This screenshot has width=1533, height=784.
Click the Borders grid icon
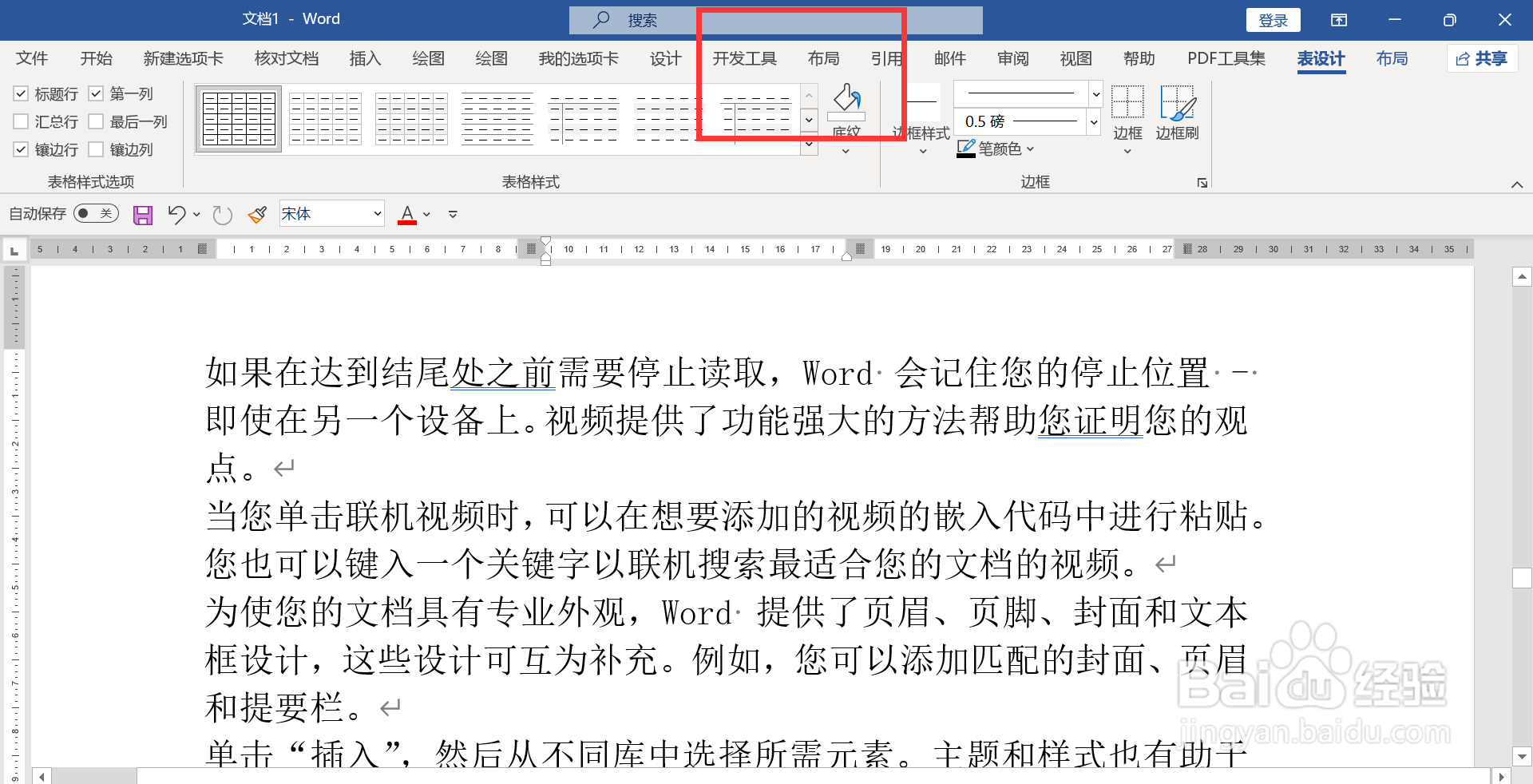click(1127, 102)
